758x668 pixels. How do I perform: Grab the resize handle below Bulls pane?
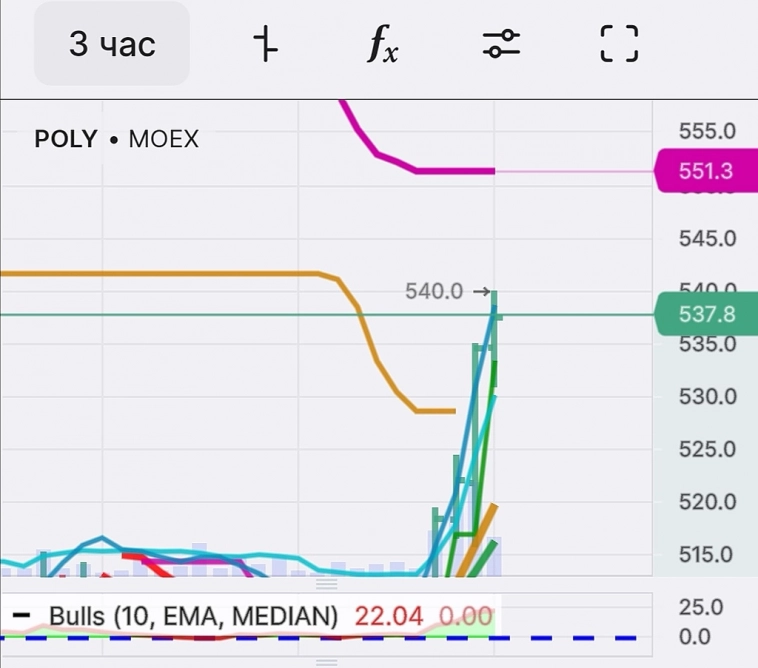[x=327, y=661]
